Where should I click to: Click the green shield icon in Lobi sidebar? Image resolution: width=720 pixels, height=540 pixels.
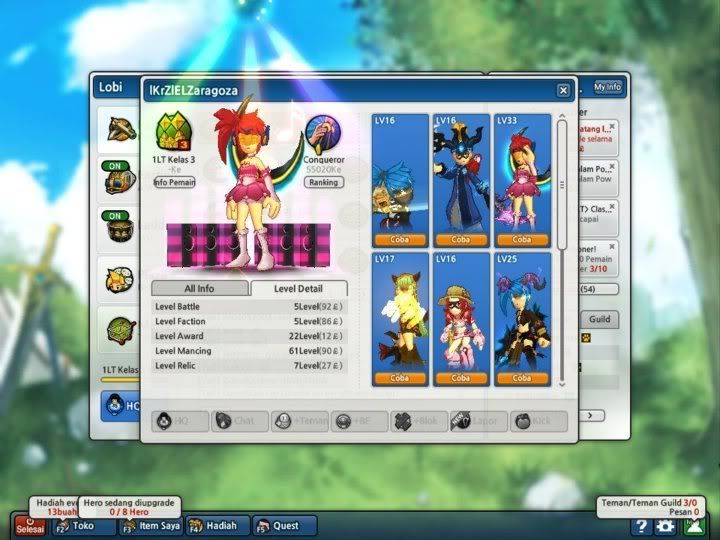(121, 330)
